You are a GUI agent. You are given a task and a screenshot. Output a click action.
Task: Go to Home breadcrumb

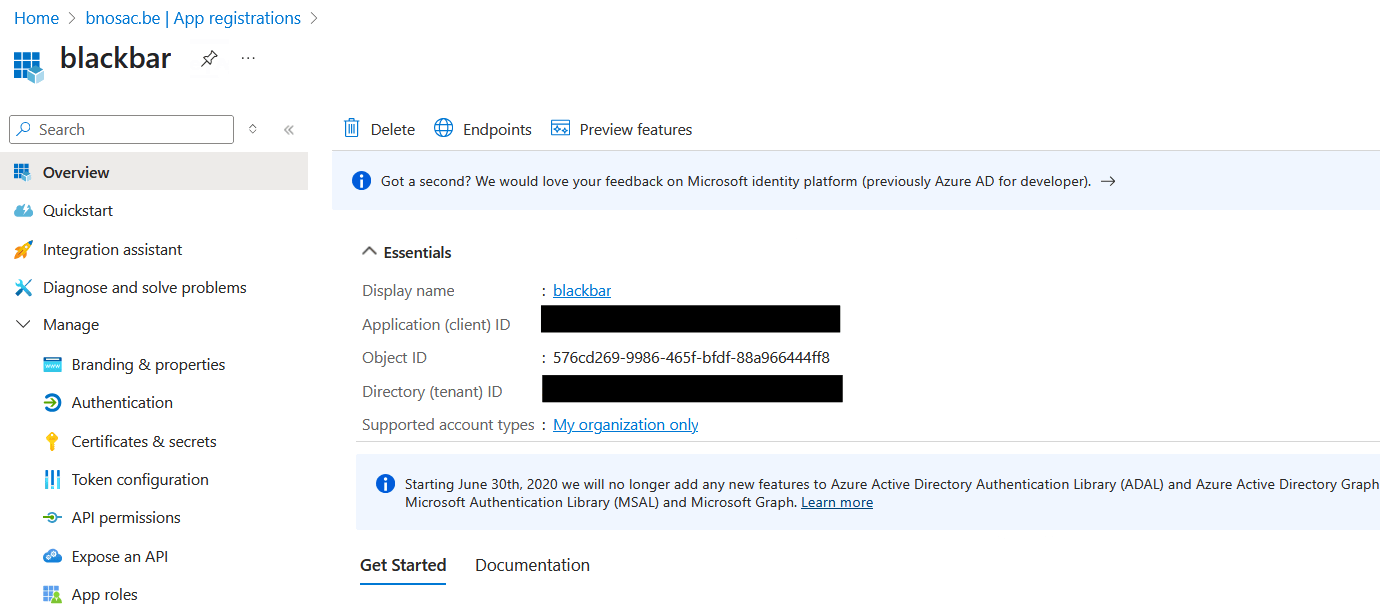point(36,18)
